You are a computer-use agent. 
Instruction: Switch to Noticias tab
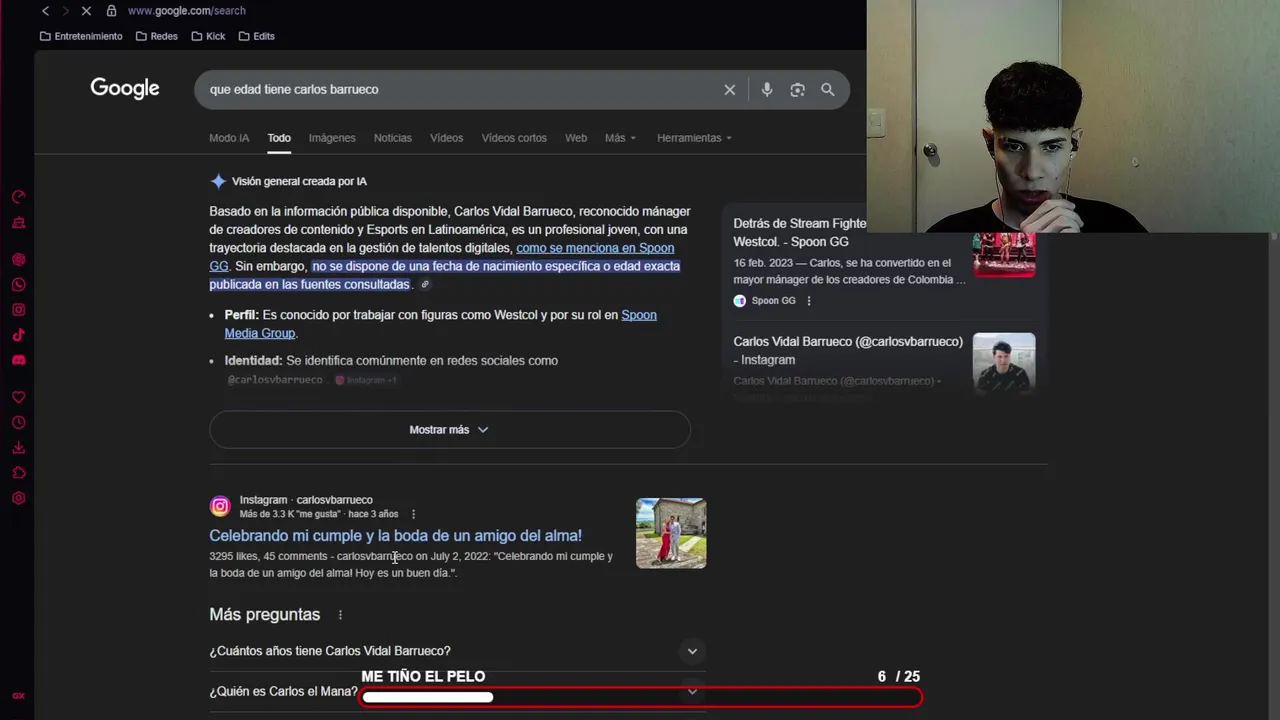tap(393, 138)
